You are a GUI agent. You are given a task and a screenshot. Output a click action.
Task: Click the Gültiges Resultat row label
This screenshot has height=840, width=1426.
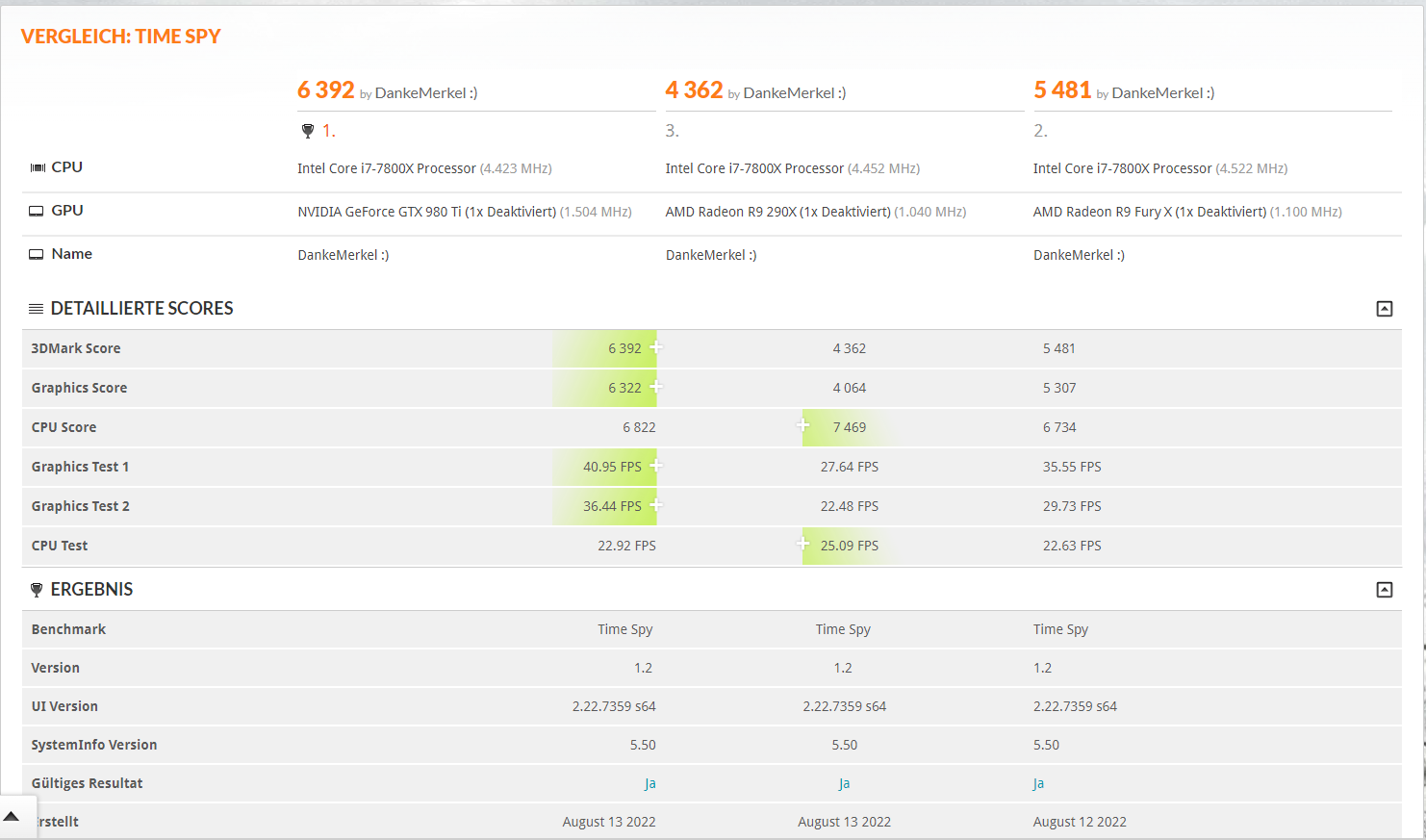click(x=87, y=783)
